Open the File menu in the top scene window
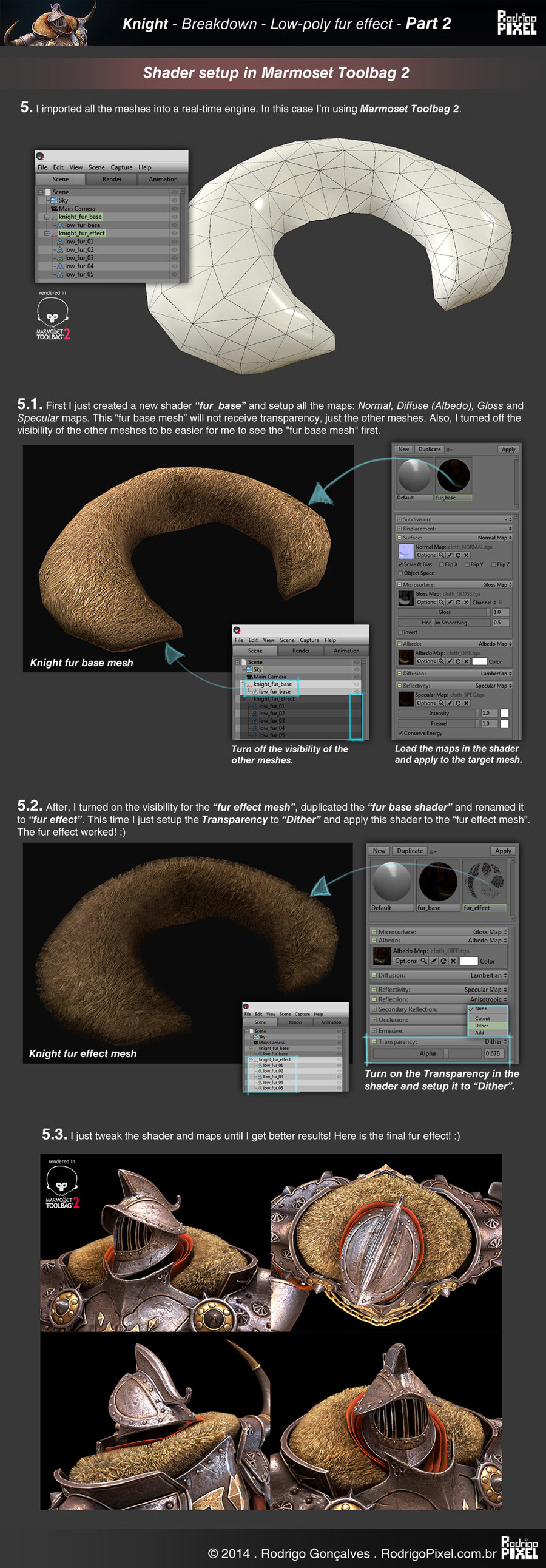The height and width of the screenshot is (1568, 546). (42, 167)
